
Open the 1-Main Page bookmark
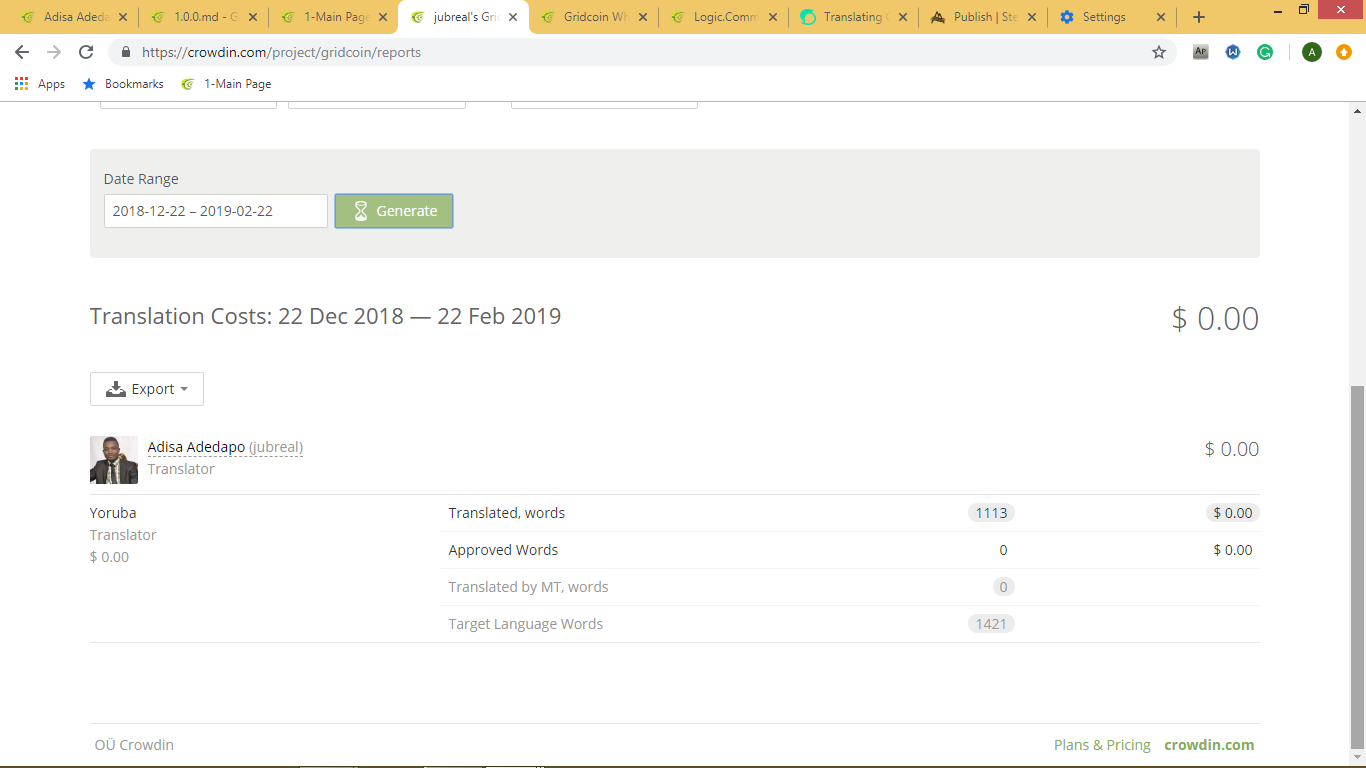(226, 84)
